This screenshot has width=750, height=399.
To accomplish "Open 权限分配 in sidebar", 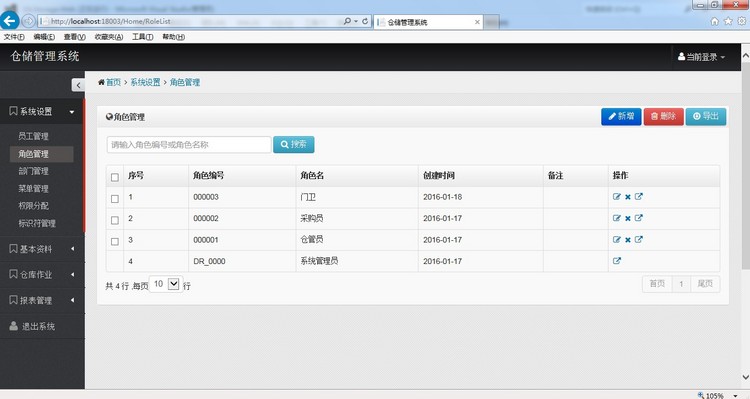I will point(33,206).
